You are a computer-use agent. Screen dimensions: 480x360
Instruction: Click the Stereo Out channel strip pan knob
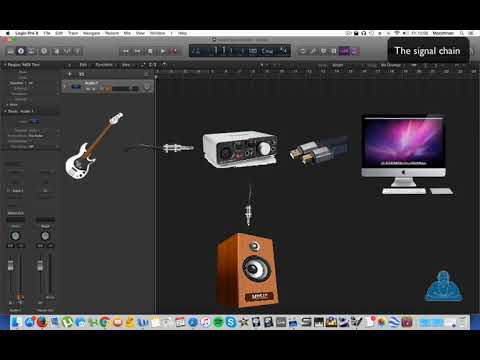[x=45, y=236]
